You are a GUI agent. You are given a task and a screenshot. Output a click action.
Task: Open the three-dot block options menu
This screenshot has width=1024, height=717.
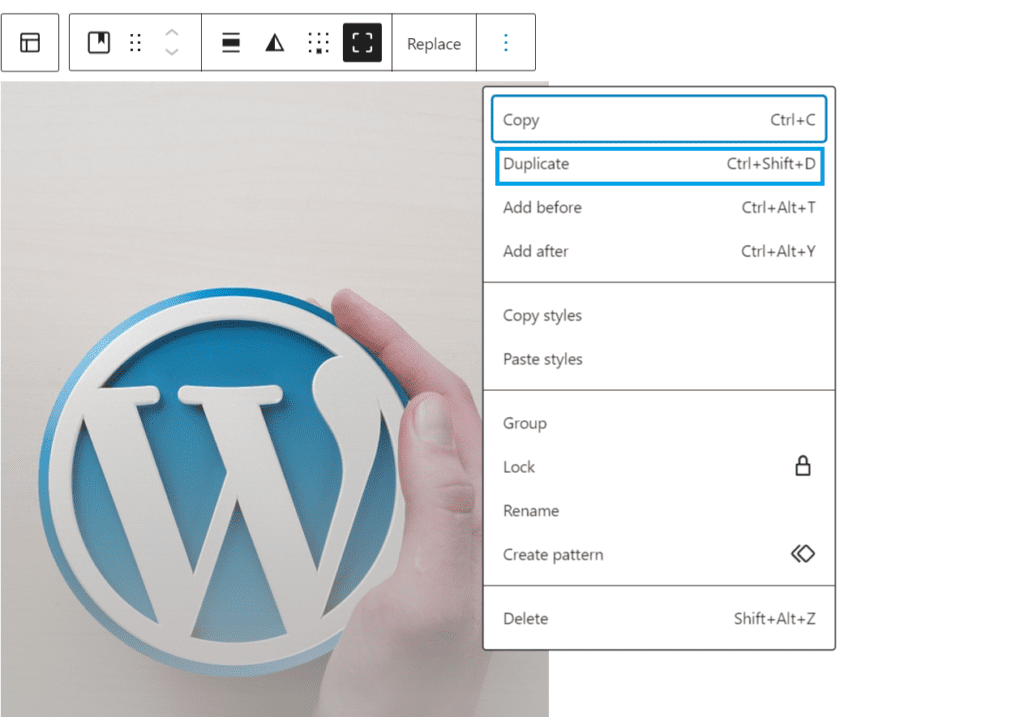505,42
